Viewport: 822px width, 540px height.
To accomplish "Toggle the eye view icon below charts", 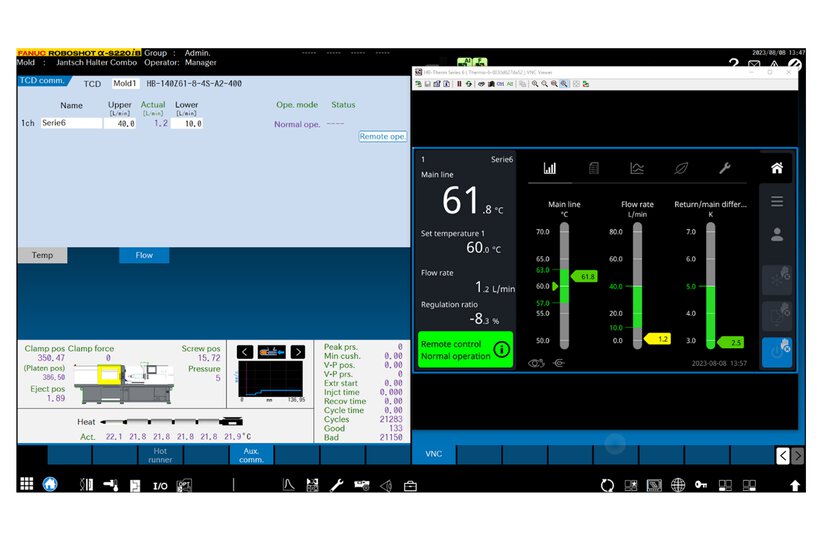I will [536, 363].
